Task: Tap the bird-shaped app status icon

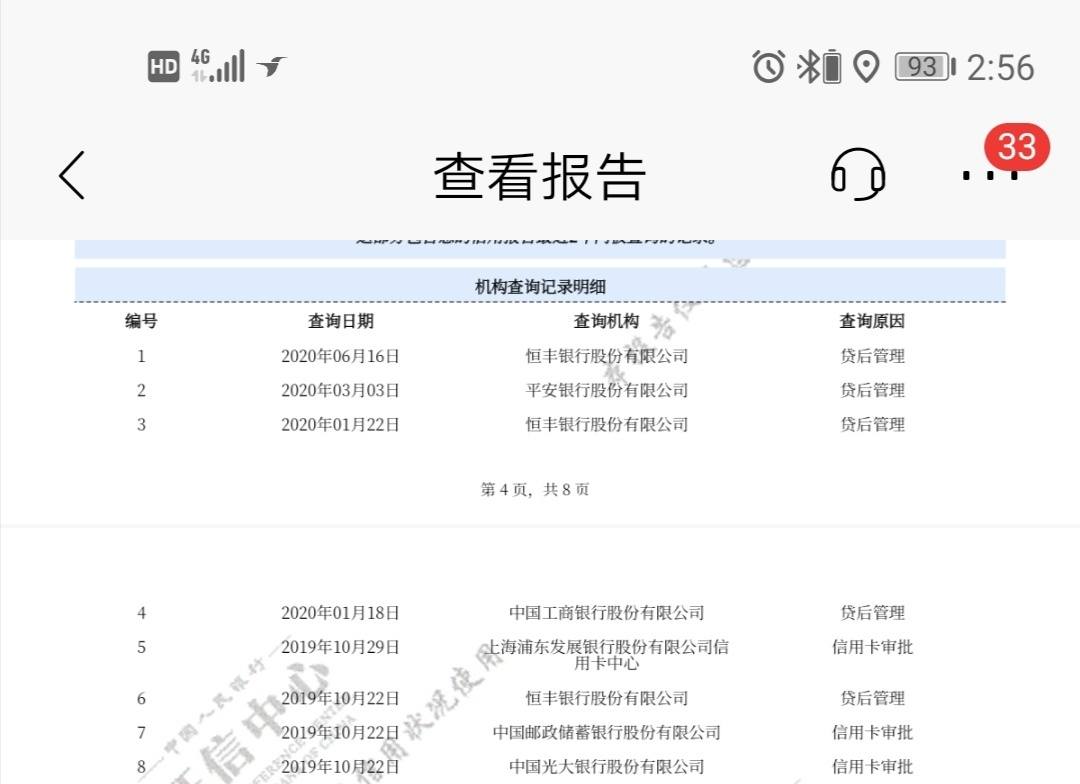Action: pos(271,66)
